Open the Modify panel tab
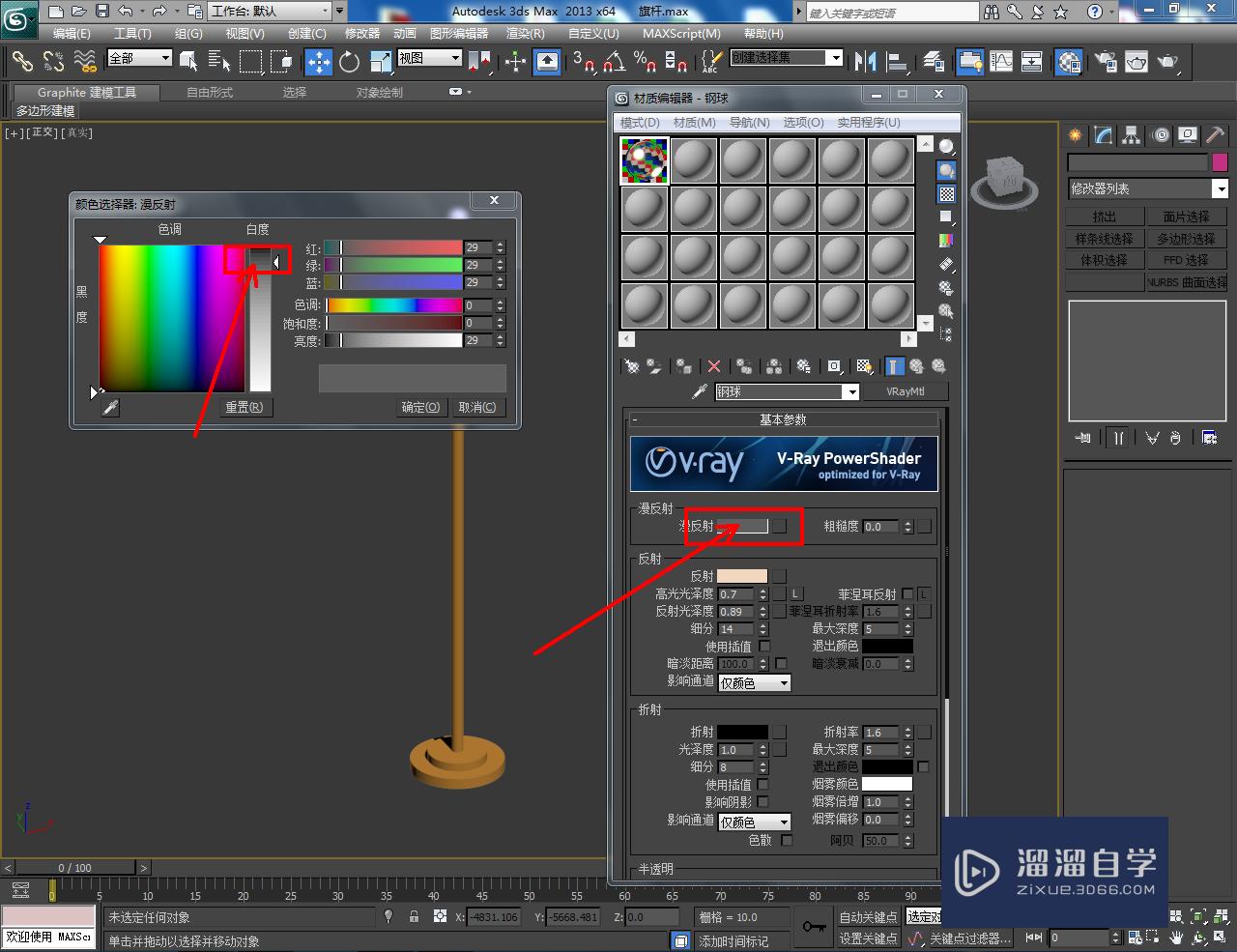Viewport: 1237px width, 952px height. [x=1103, y=135]
